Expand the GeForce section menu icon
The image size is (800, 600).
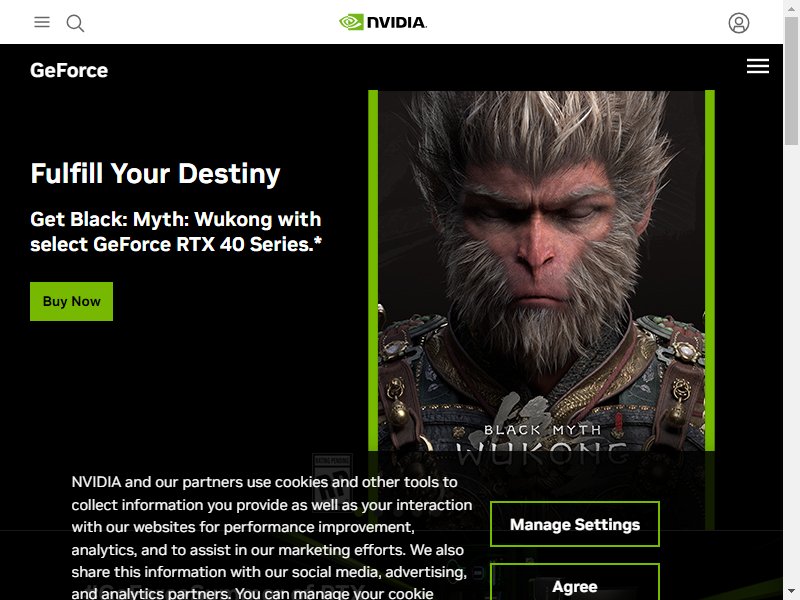pos(758,66)
